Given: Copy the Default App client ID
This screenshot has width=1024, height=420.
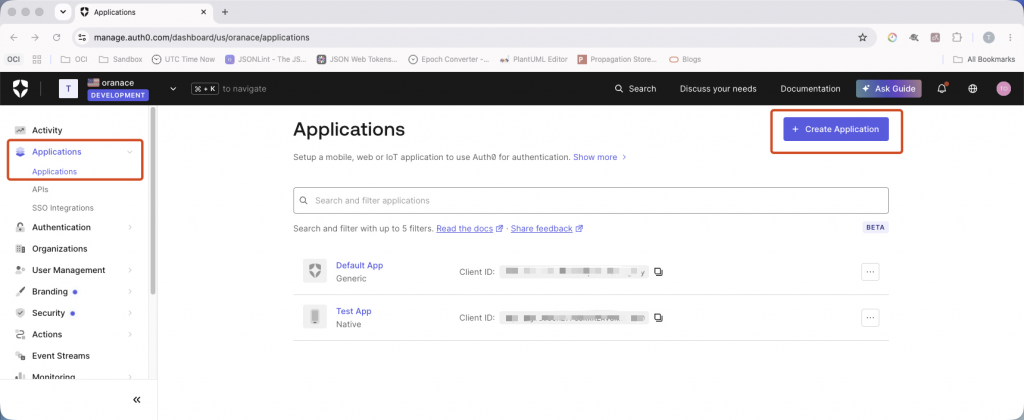Looking at the screenshot, I should (x=658, y=272).
